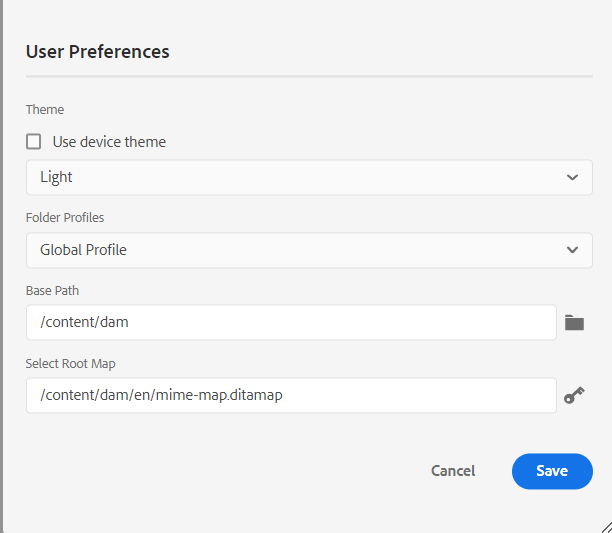Click the Base Path label
Screen dimensions: 612x533
click(52, 290)
